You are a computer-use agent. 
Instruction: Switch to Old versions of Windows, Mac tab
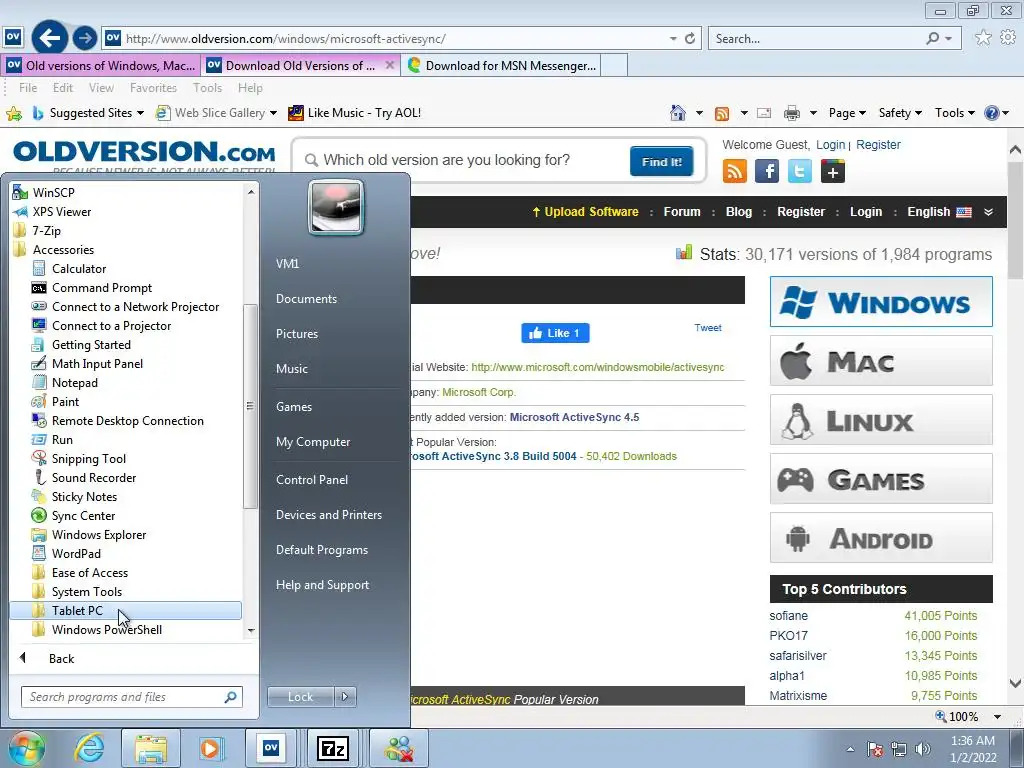101,65
